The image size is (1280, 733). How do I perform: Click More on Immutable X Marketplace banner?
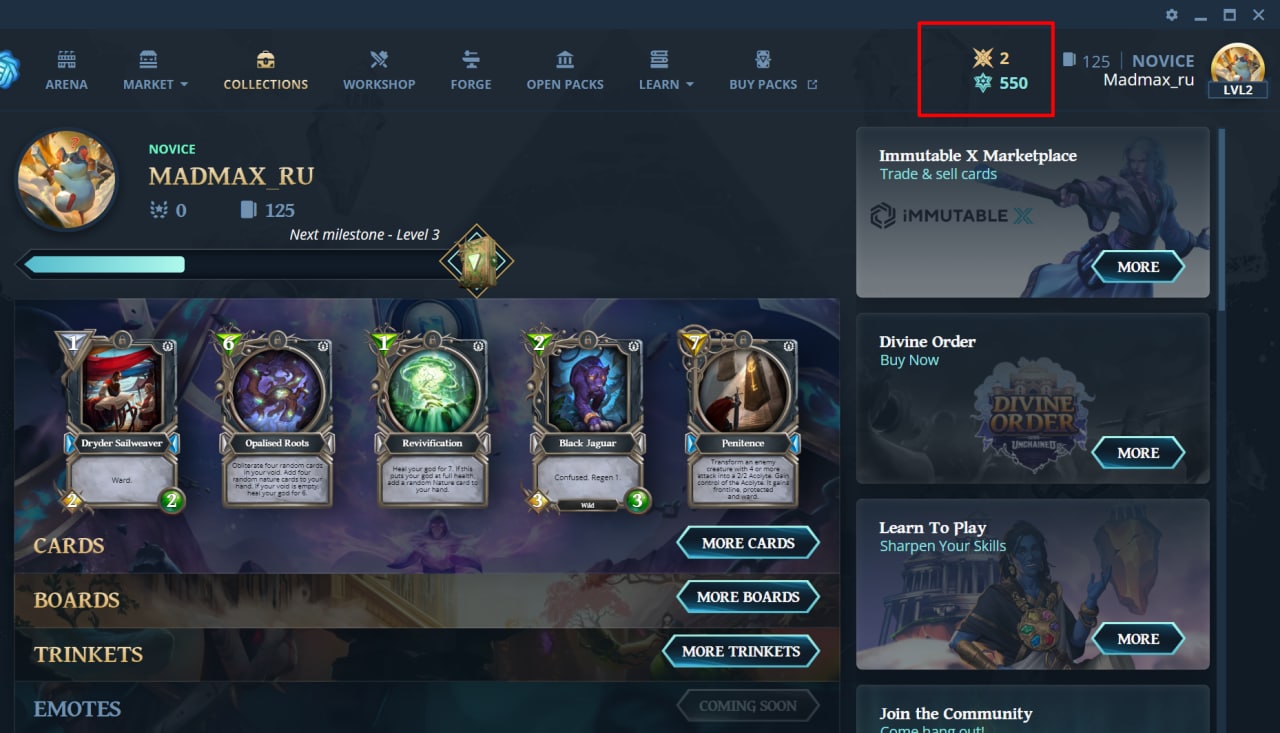(1138, 267)
